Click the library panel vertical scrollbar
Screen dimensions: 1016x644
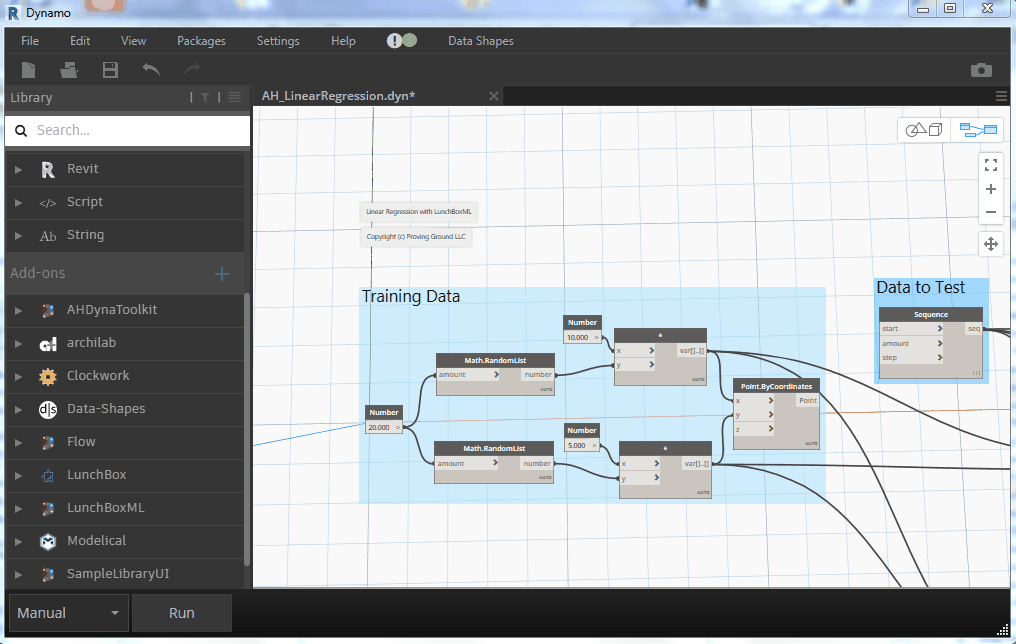247,429
